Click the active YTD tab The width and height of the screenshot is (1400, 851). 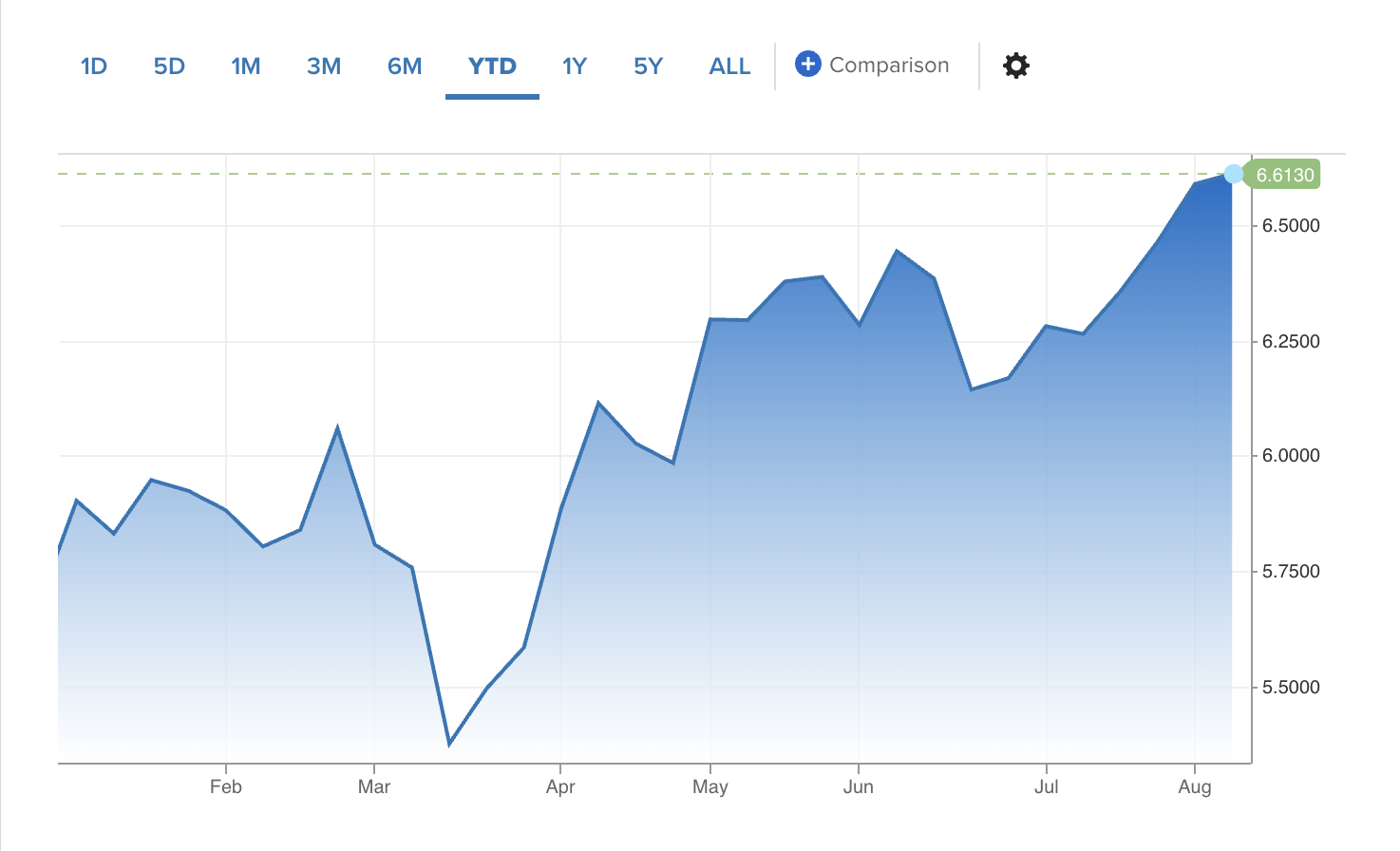tap(492, 66)
